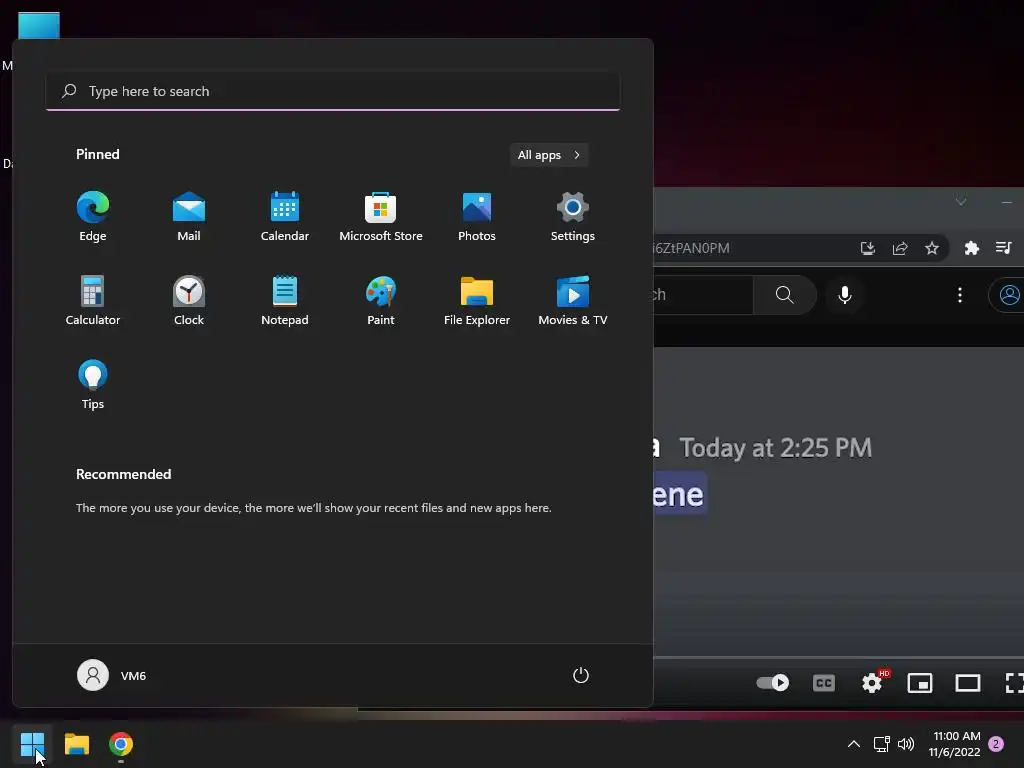Open File Explorer from the taskbar
Image resolution: width=1024 pixels, height=768 pixels.
pyautogui.click(x=76, y=744)
